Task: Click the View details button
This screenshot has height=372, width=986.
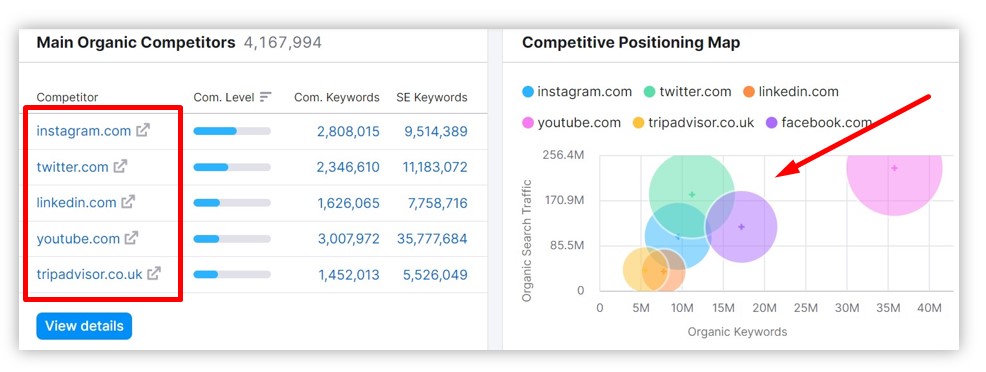Action: pos(84,326)
